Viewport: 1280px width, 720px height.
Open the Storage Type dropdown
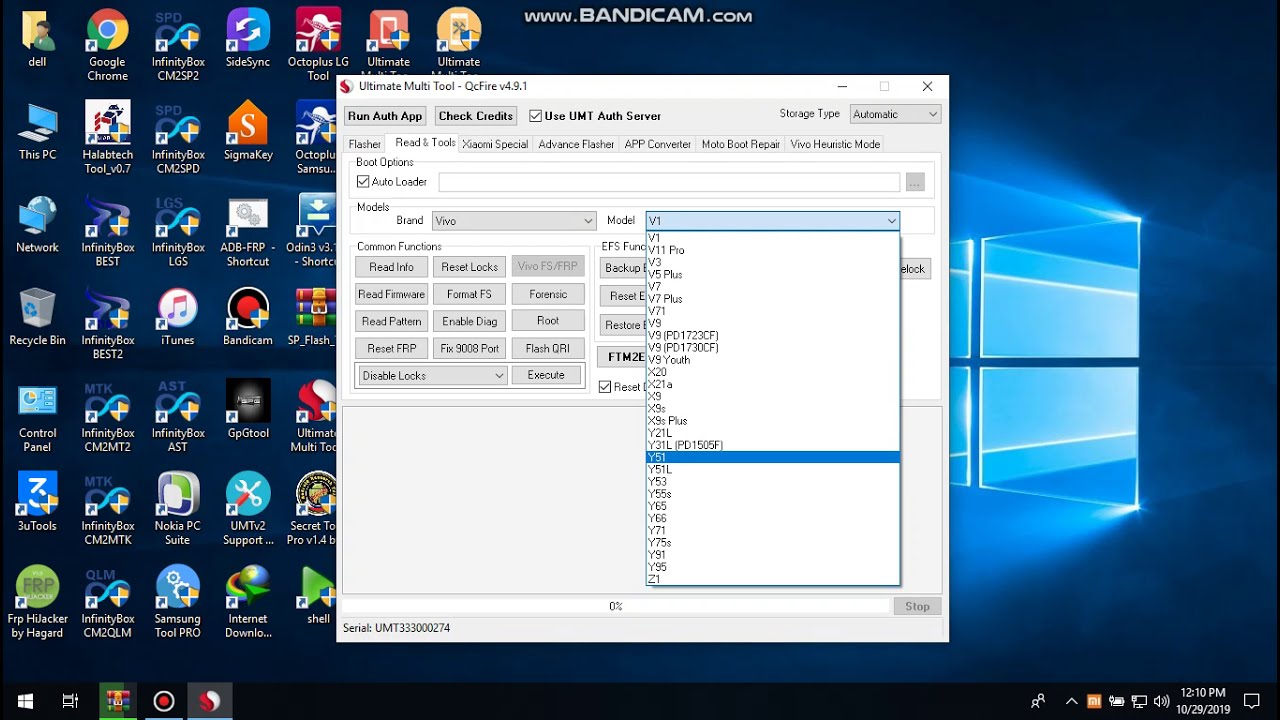pyautogui.click(x=895, y=114)
